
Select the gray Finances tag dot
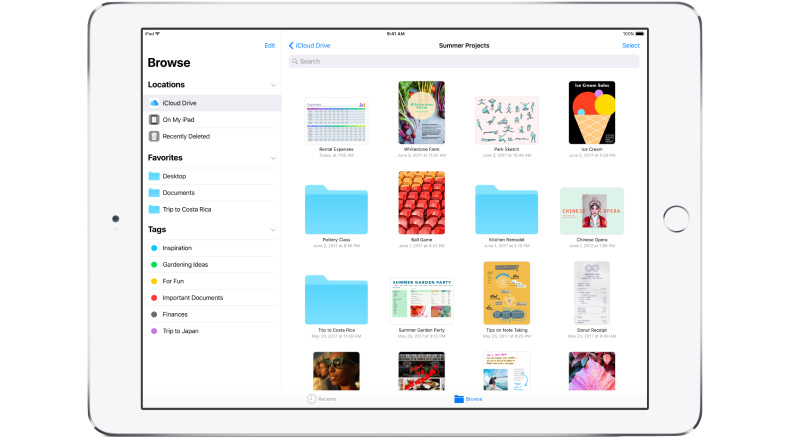154,315
